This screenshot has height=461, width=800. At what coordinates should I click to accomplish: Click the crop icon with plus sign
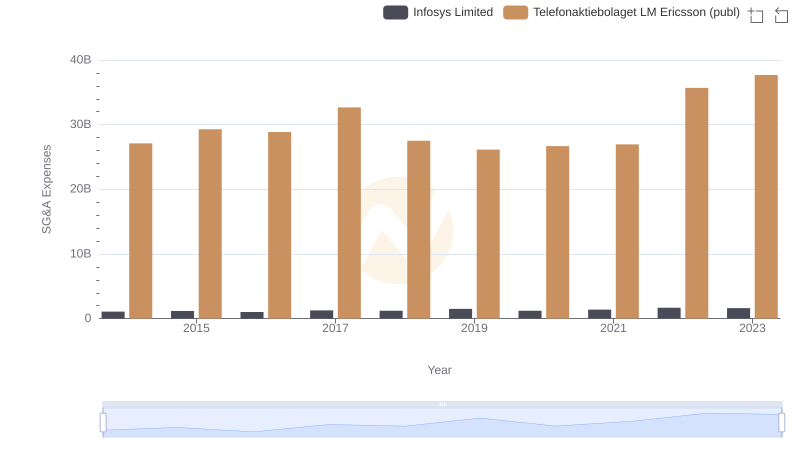click(756, 15)
